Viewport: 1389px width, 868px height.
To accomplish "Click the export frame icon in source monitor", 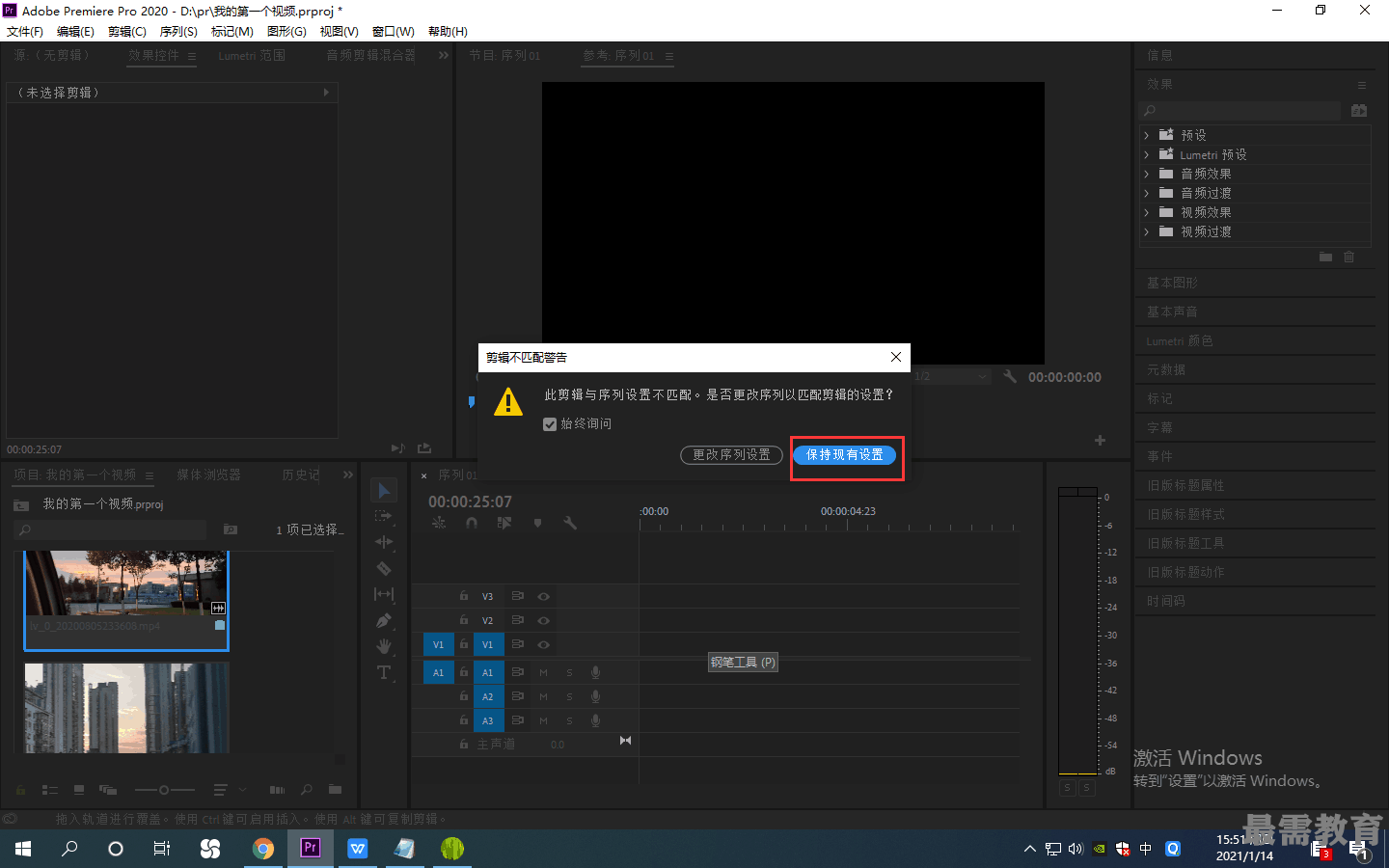I will 424,448.
